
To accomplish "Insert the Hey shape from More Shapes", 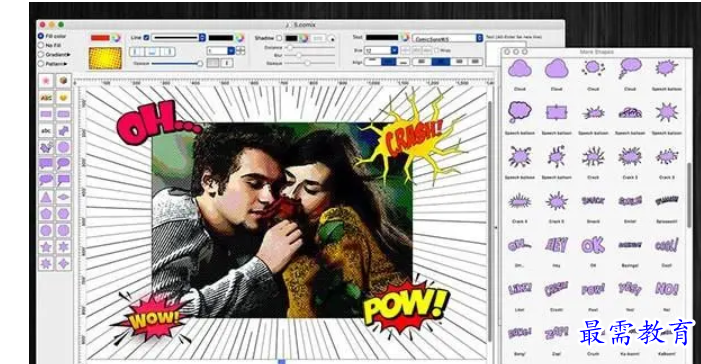I will point(556,245).
